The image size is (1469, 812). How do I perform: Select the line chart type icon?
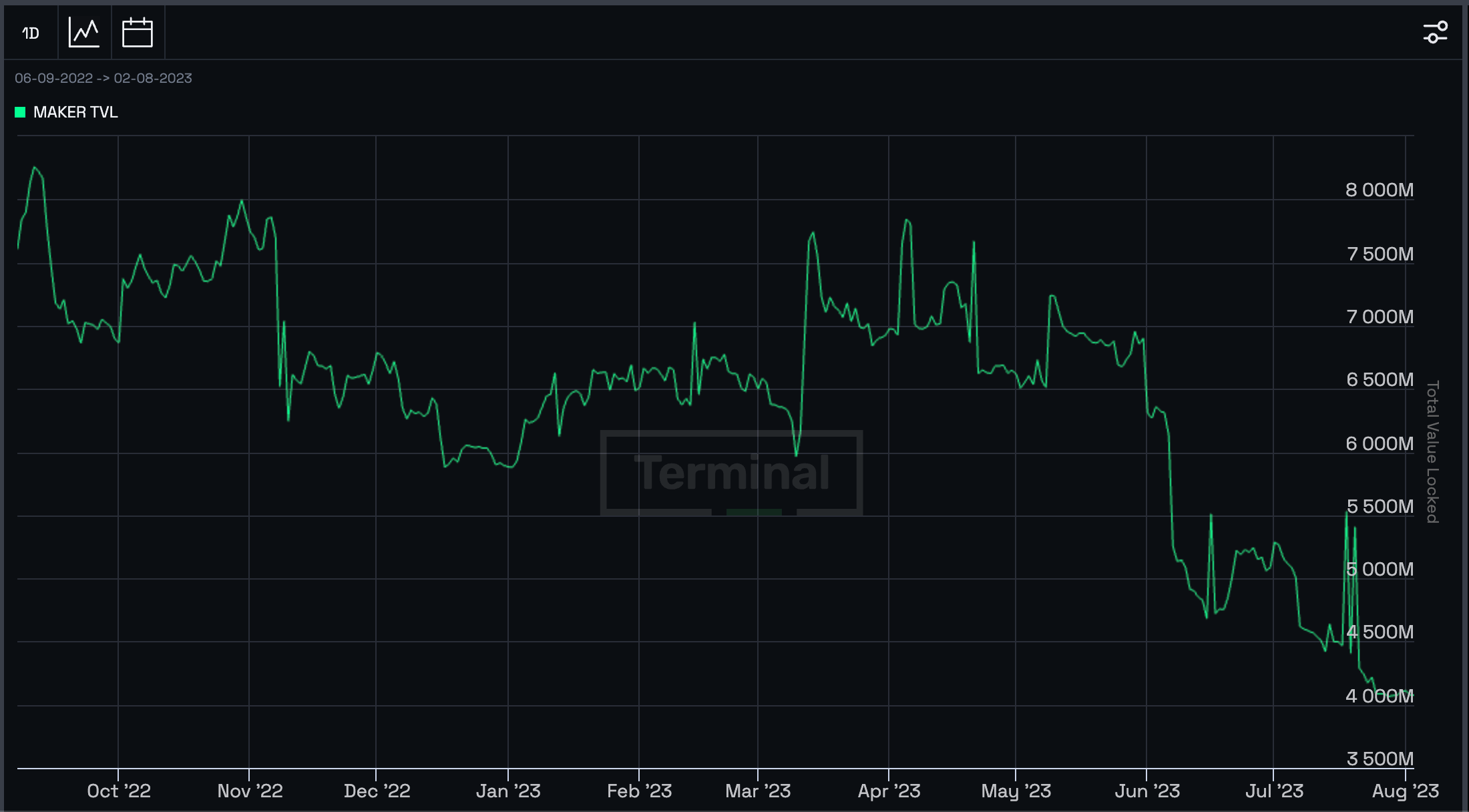coord(84,33)
